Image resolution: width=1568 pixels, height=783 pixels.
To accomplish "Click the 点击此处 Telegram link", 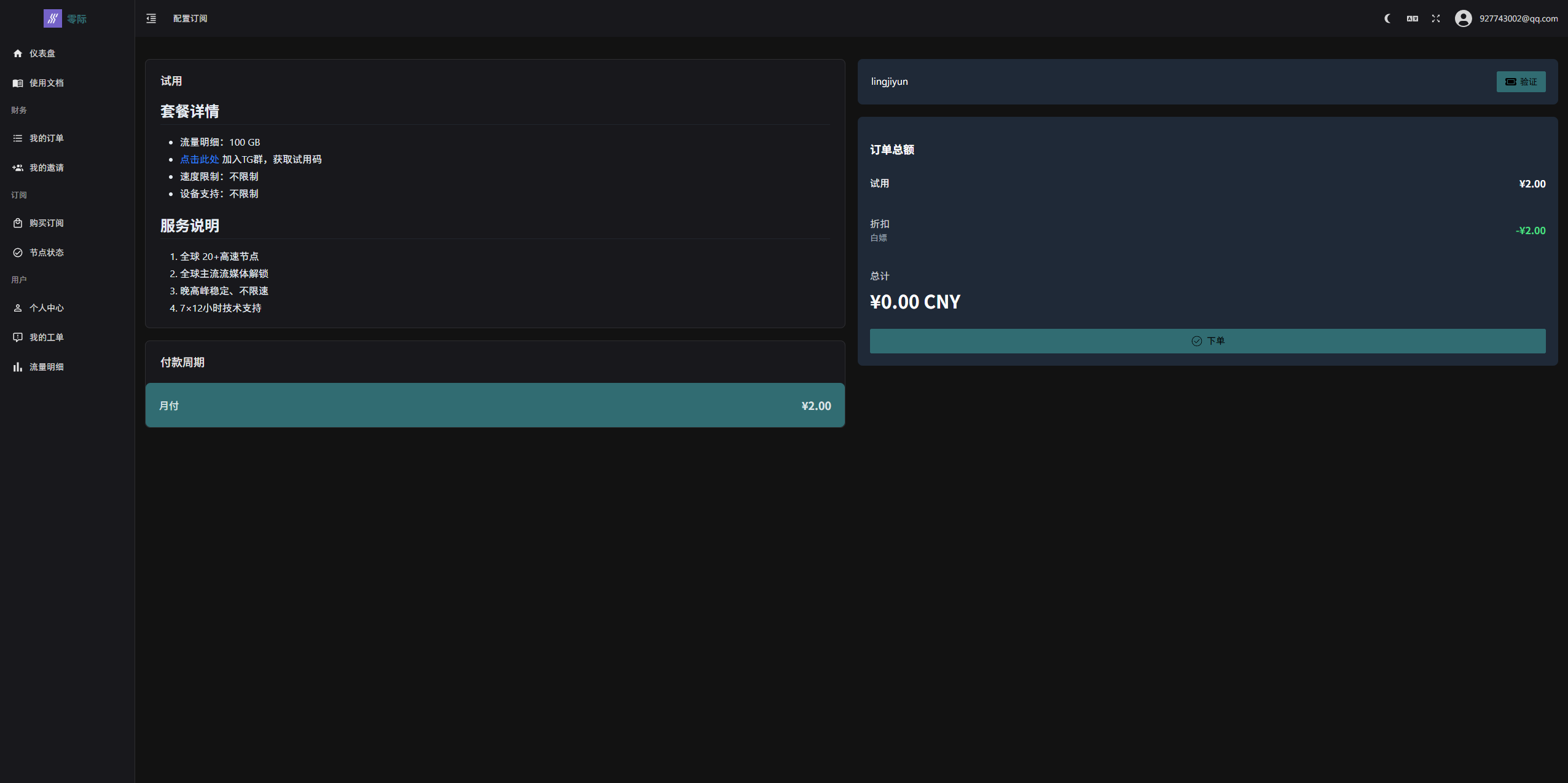I will pos(199,159).
